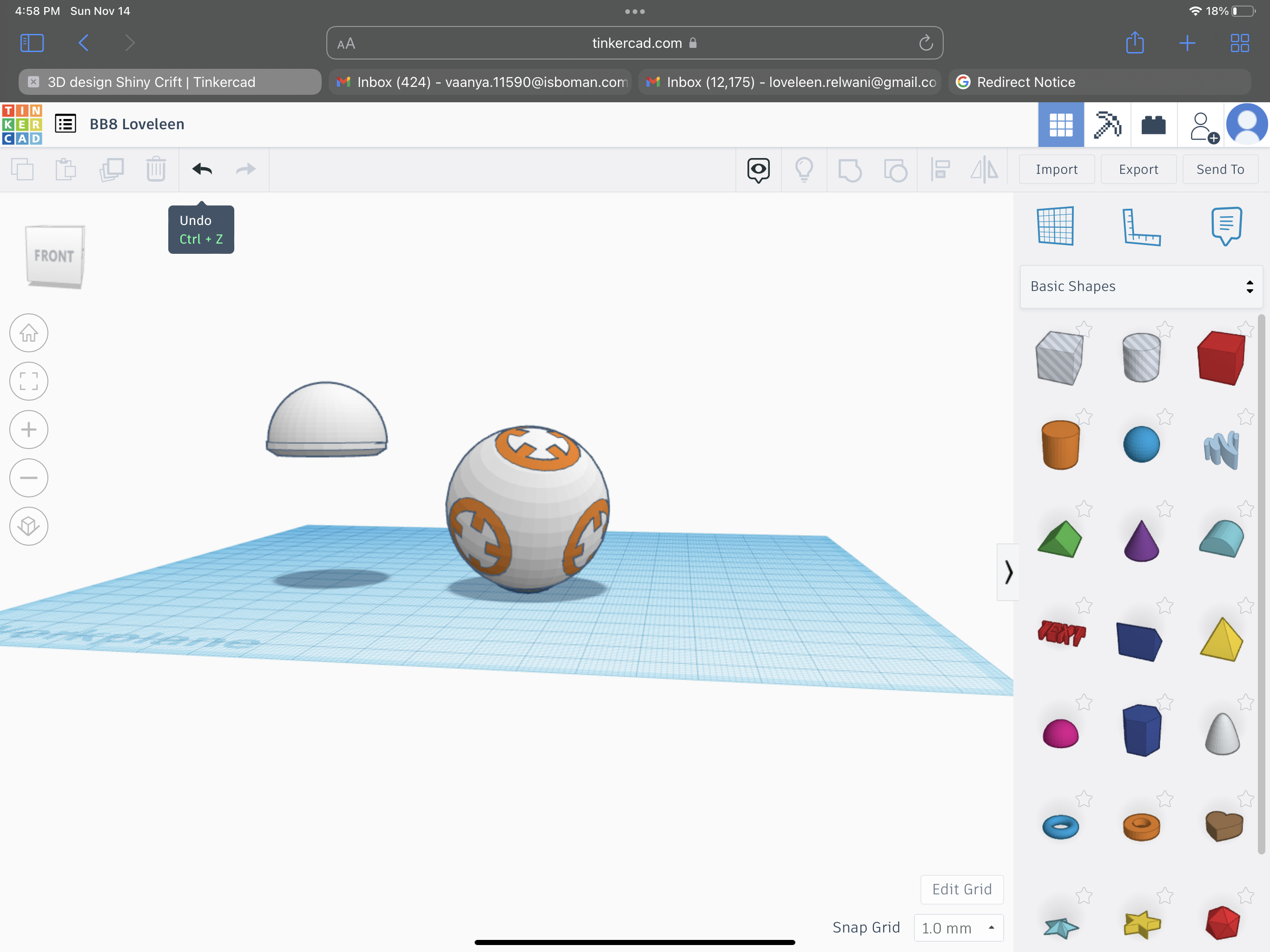
Task: Click the Delete trash icon
Action: tap(156, 169)
